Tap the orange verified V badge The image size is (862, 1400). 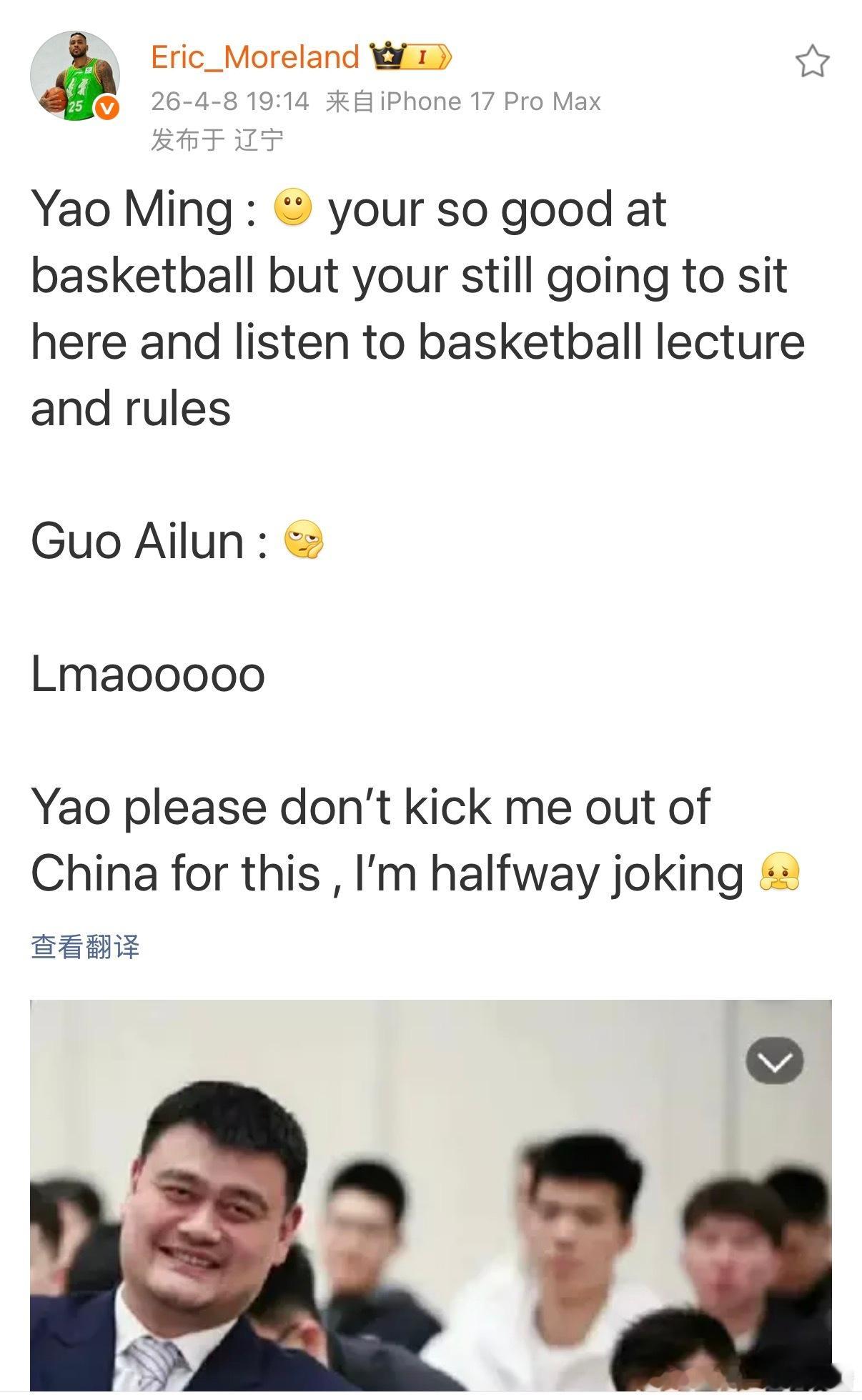click(107, 108)
